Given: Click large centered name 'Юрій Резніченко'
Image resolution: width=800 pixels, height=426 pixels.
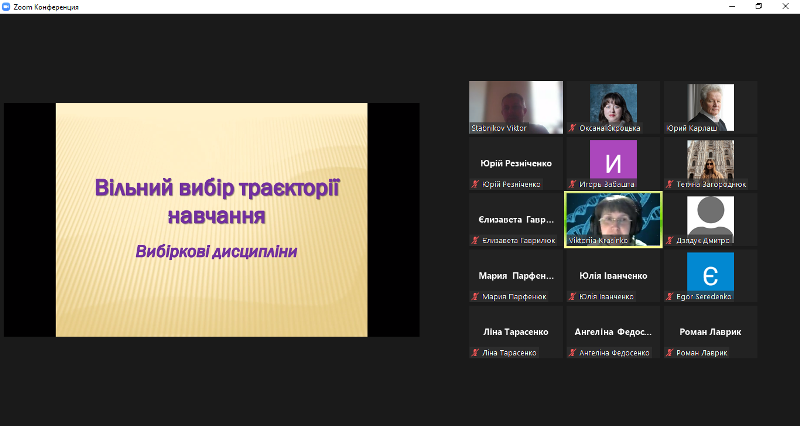Looking at the screenshot, I should [x=516, y=163].
